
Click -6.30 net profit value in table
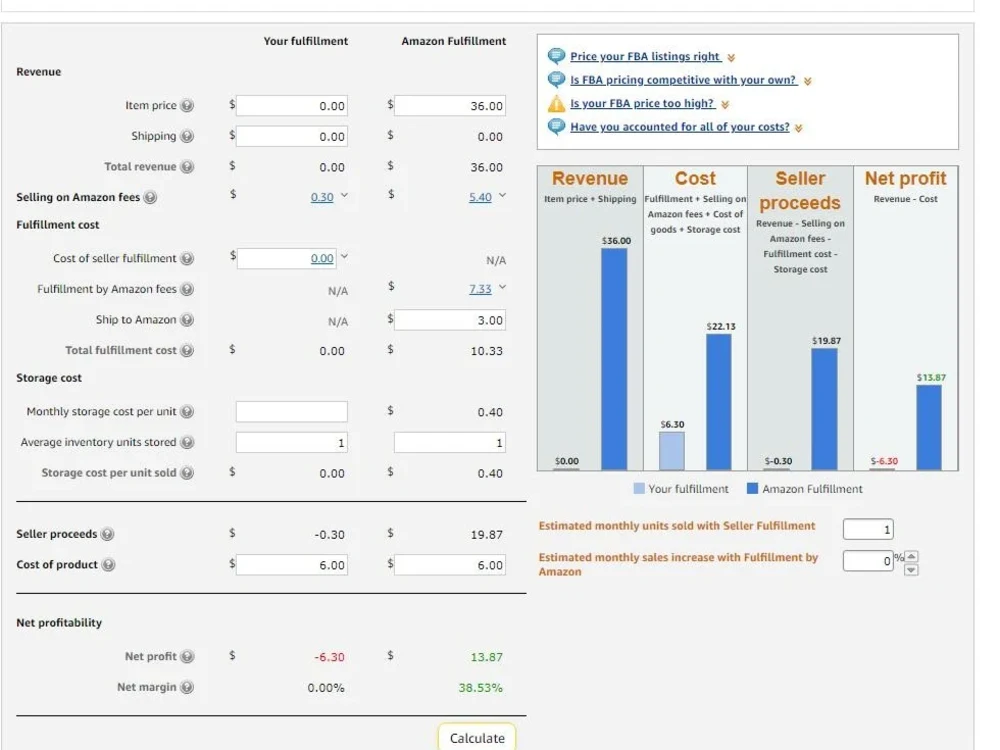pos(329,657)
